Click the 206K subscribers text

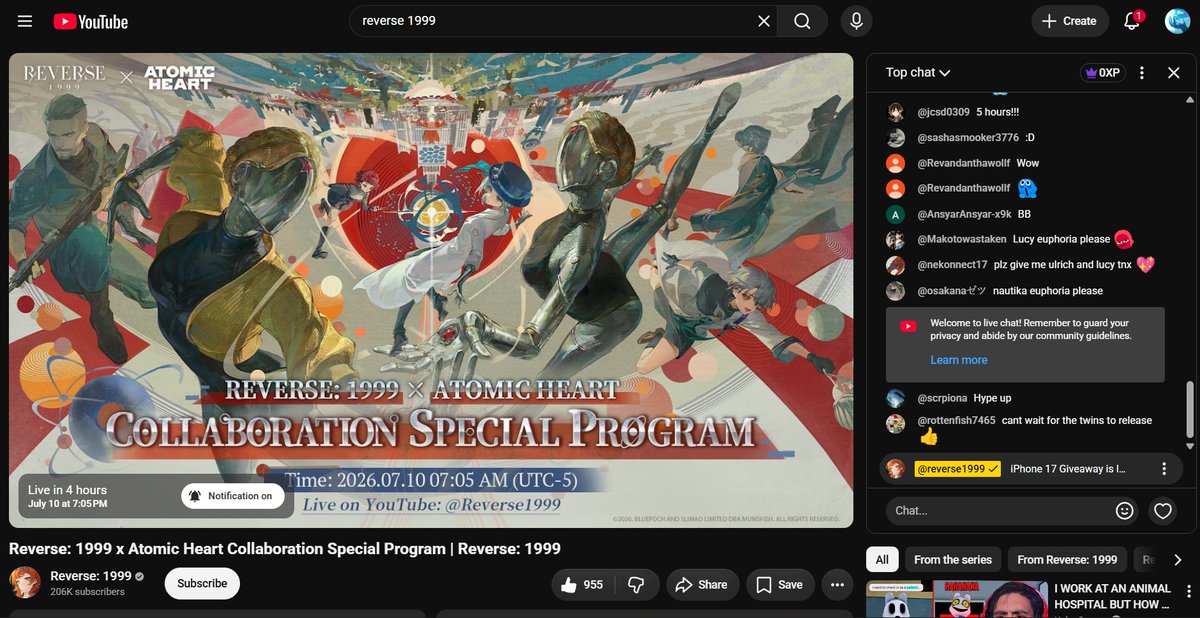click(88, 592)
